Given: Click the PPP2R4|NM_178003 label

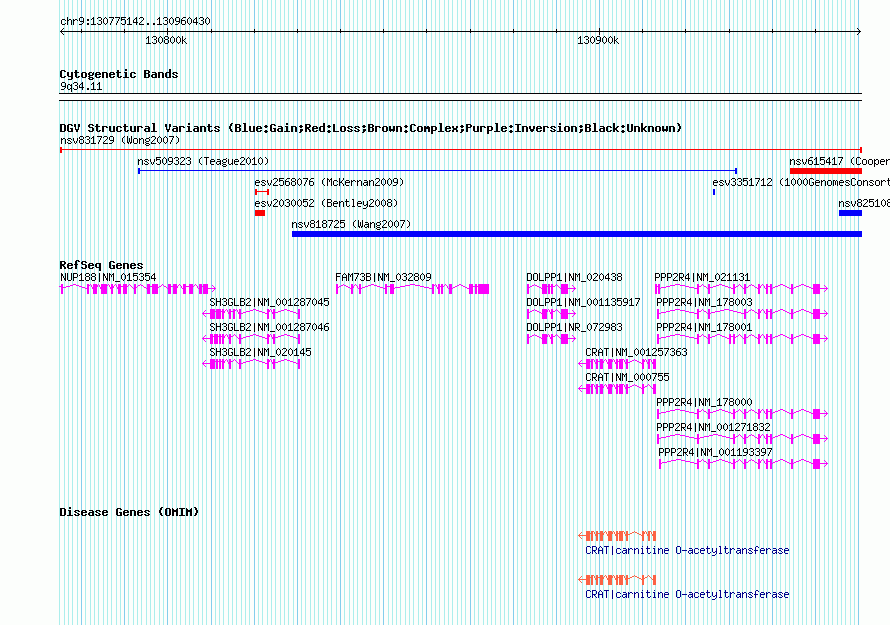Looking at the screenshot, I should coord(704,302).
